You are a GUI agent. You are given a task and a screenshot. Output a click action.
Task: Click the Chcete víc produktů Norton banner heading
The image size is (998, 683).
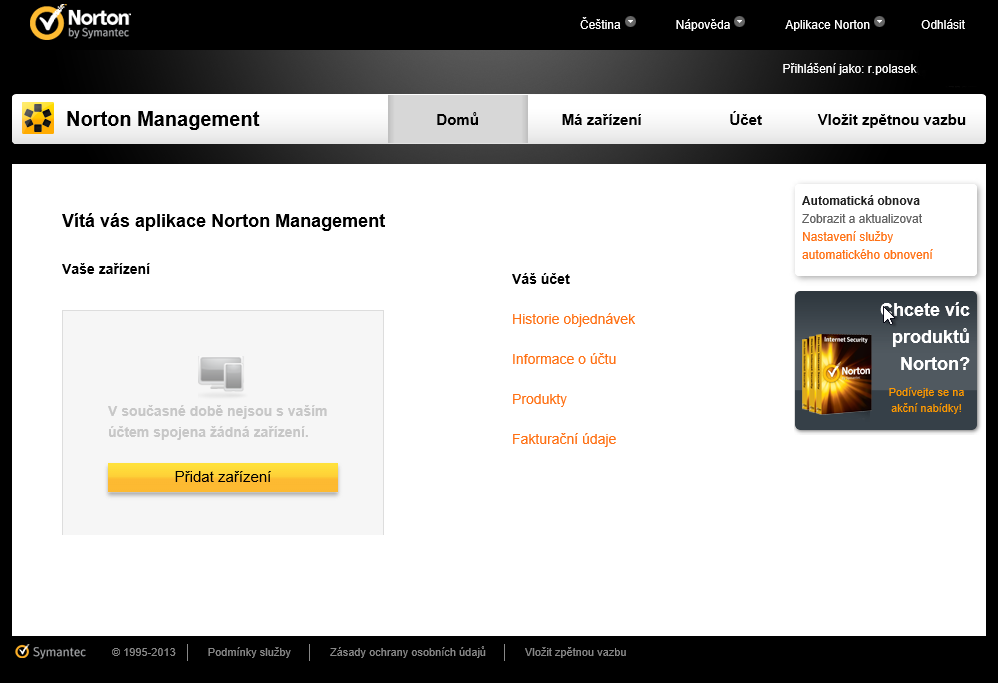[x=926, y=337]
